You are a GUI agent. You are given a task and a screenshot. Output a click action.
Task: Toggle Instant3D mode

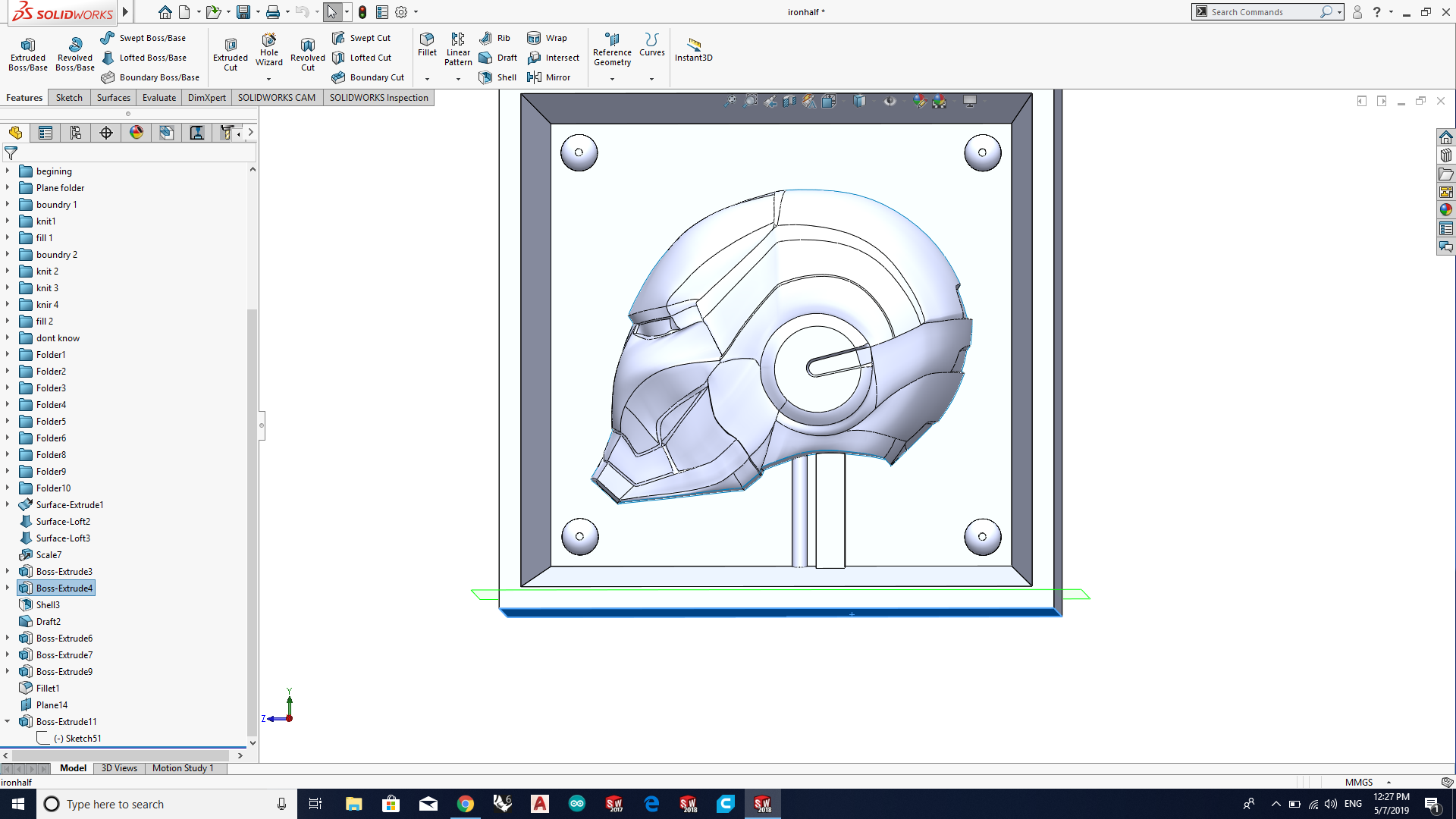pyautogui.click(x=693, y=49)
